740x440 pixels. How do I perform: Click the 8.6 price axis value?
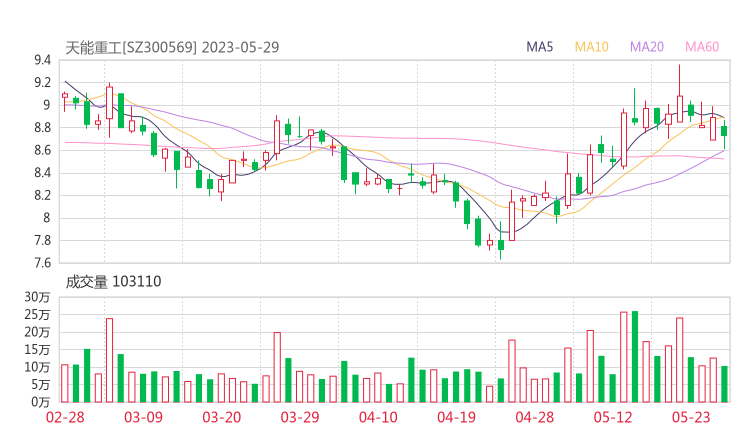[x=42, y=151]
